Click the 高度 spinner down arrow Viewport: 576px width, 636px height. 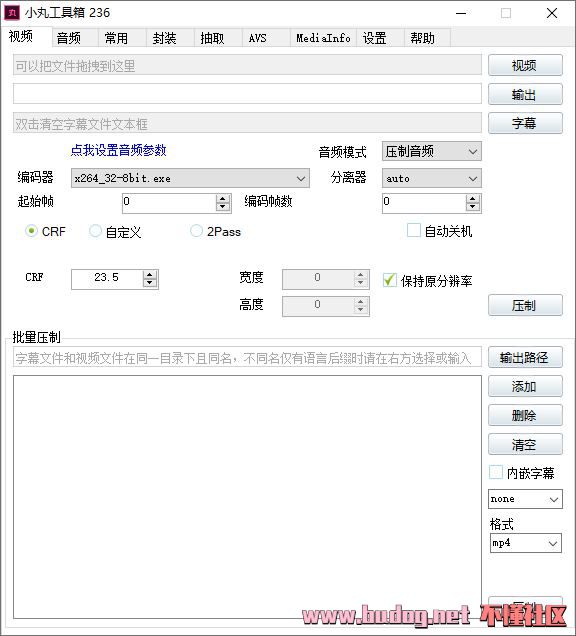[x=361, y=309]
